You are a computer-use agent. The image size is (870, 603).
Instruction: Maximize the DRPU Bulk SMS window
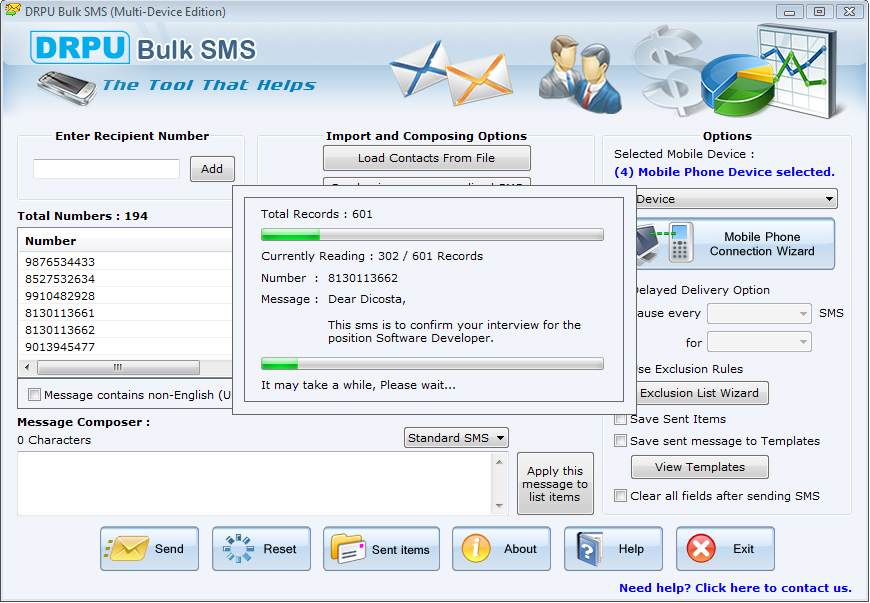[820, 12]
